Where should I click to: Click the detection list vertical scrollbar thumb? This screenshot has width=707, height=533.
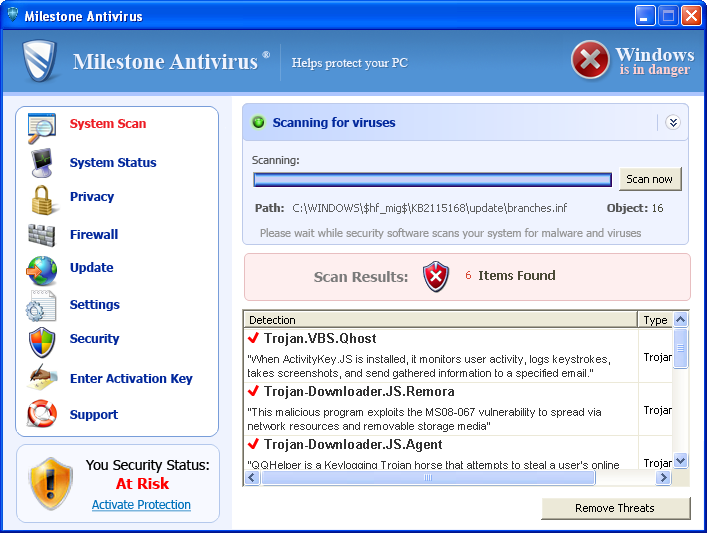coord(680,348)
